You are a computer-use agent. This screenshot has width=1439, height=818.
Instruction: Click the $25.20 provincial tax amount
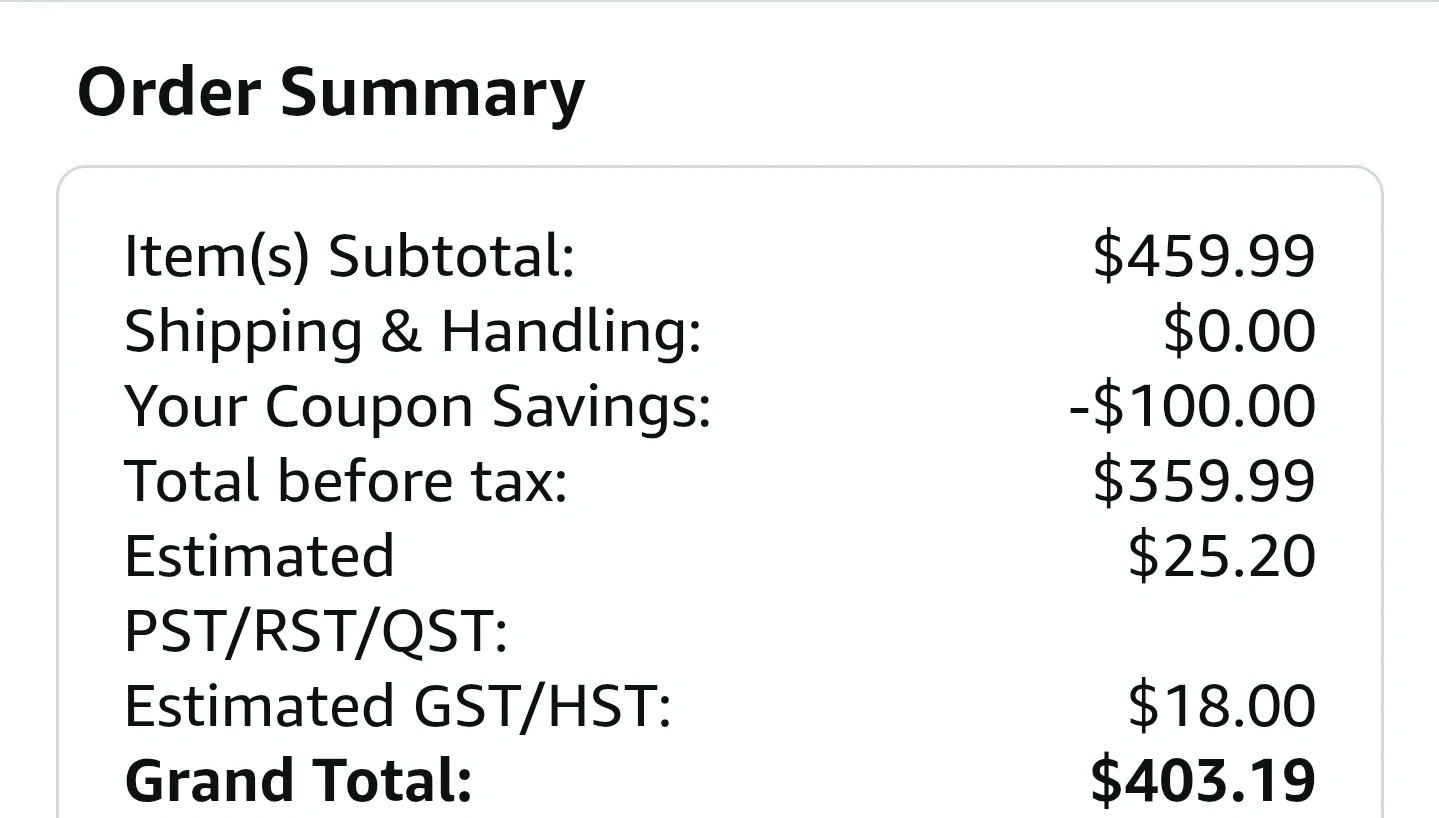click(1221, 556)
